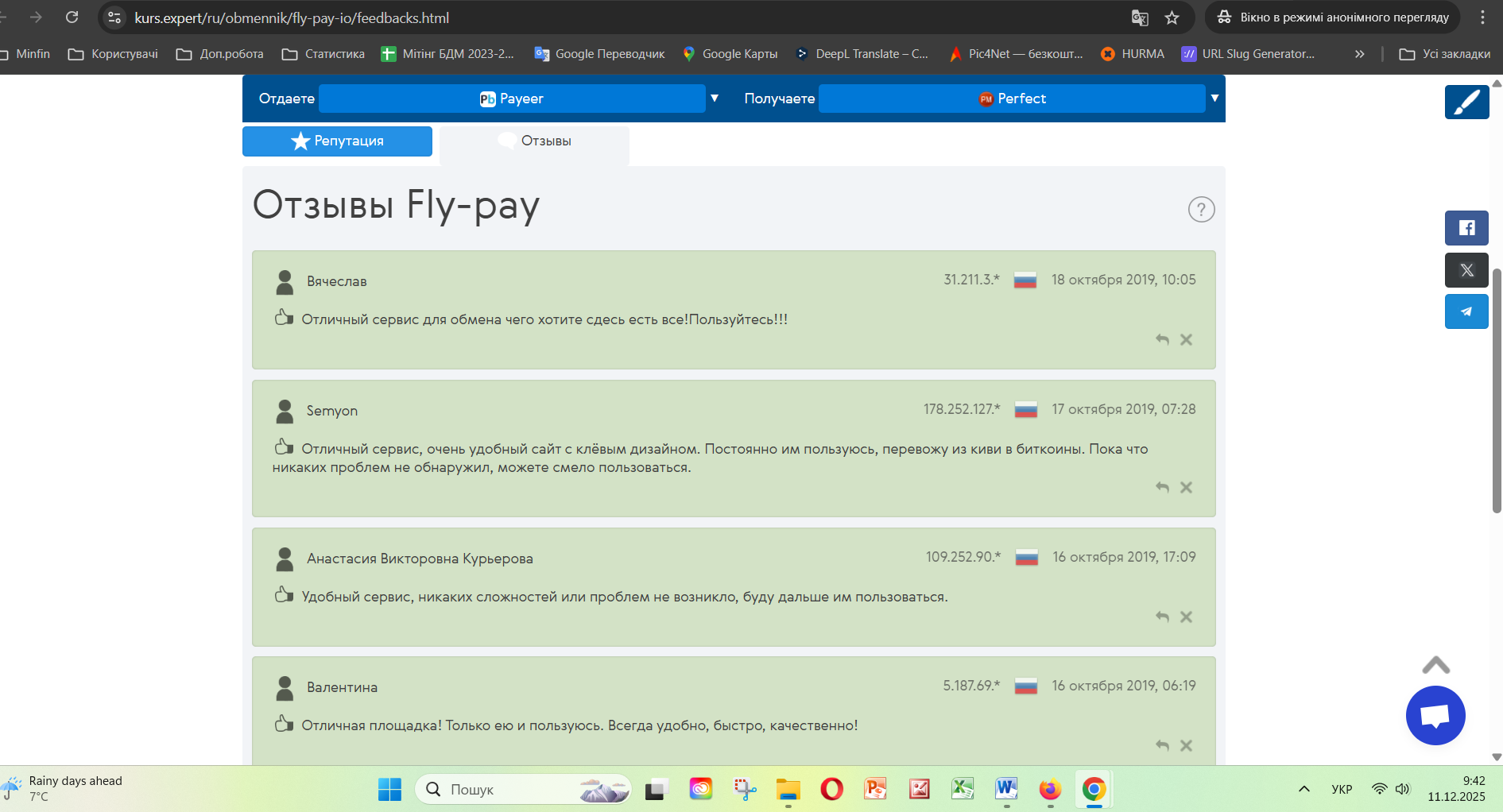Reply to Вячеслав's review

click(1162, 339)
